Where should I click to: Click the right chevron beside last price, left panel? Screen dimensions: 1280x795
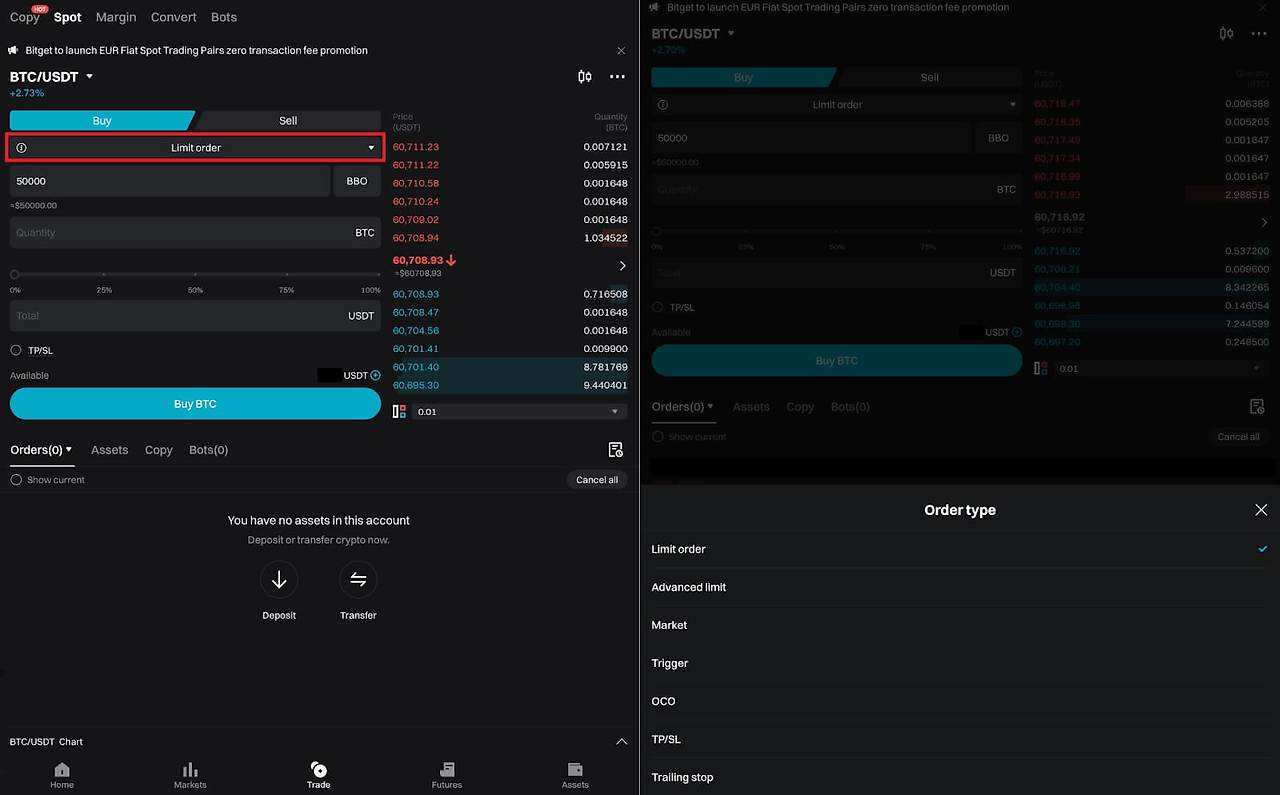coord(622,266)
